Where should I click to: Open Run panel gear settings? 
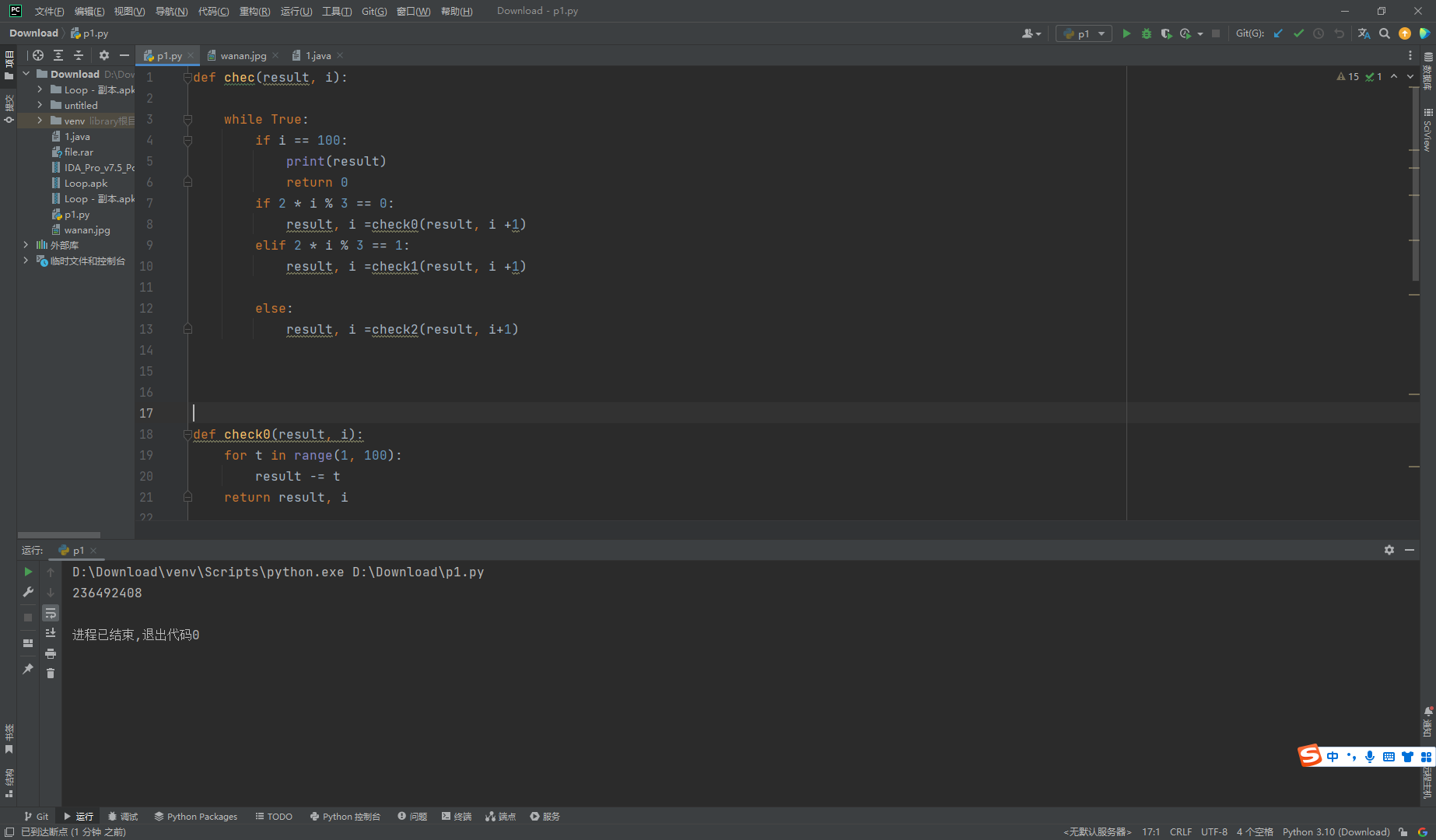point(1389,550)
